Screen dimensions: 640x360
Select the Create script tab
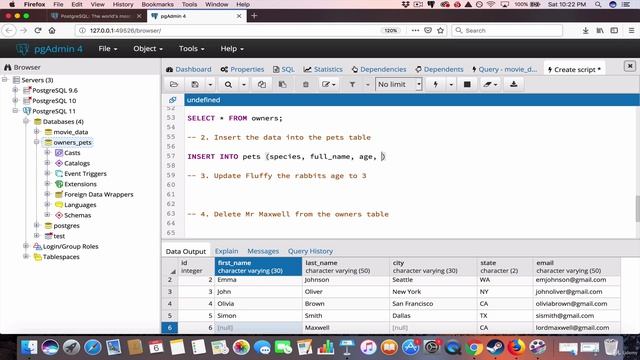pyautogui.click(x=574, y=69)
